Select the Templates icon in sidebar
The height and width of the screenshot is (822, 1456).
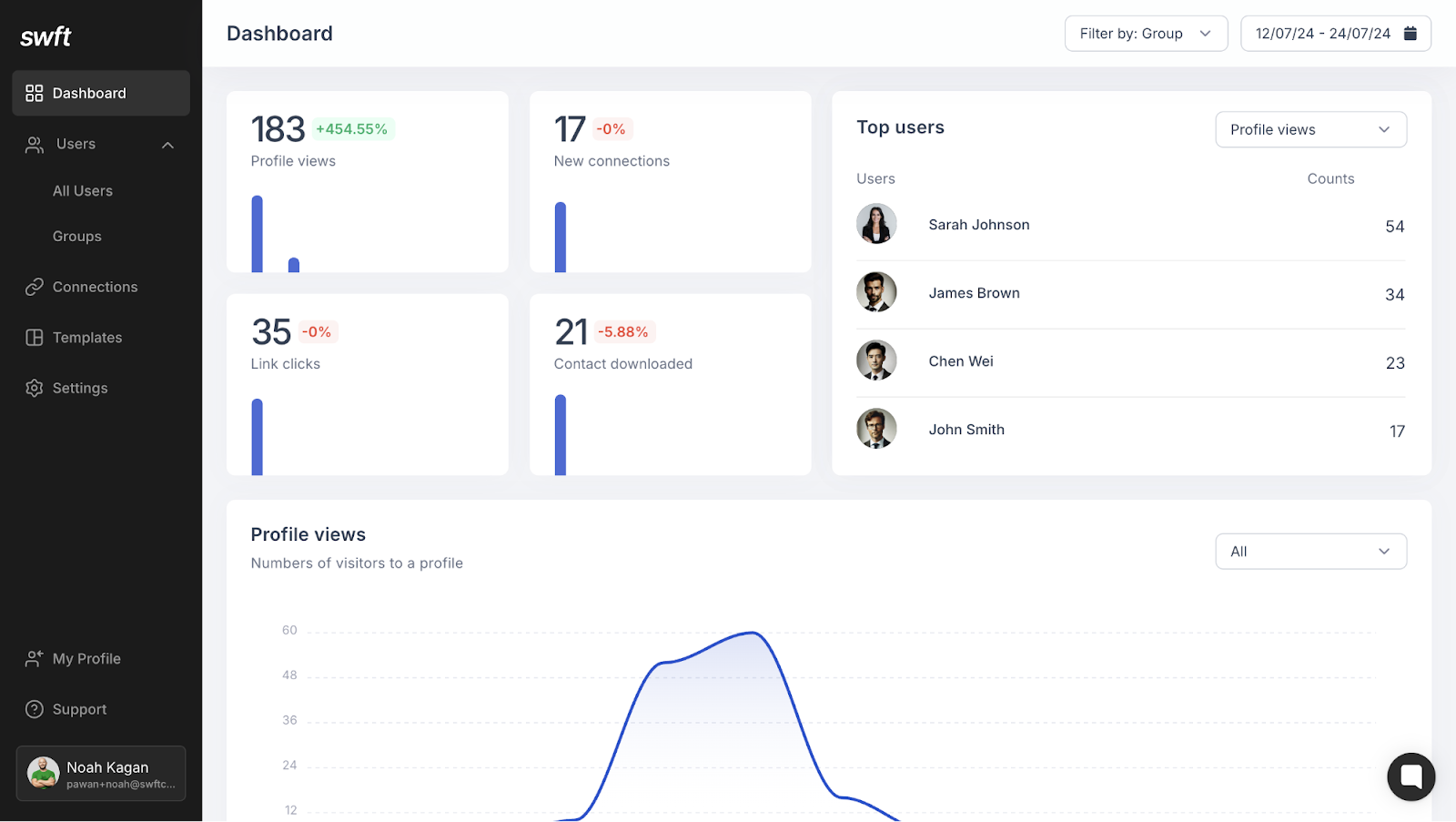(x=35, y=337)
